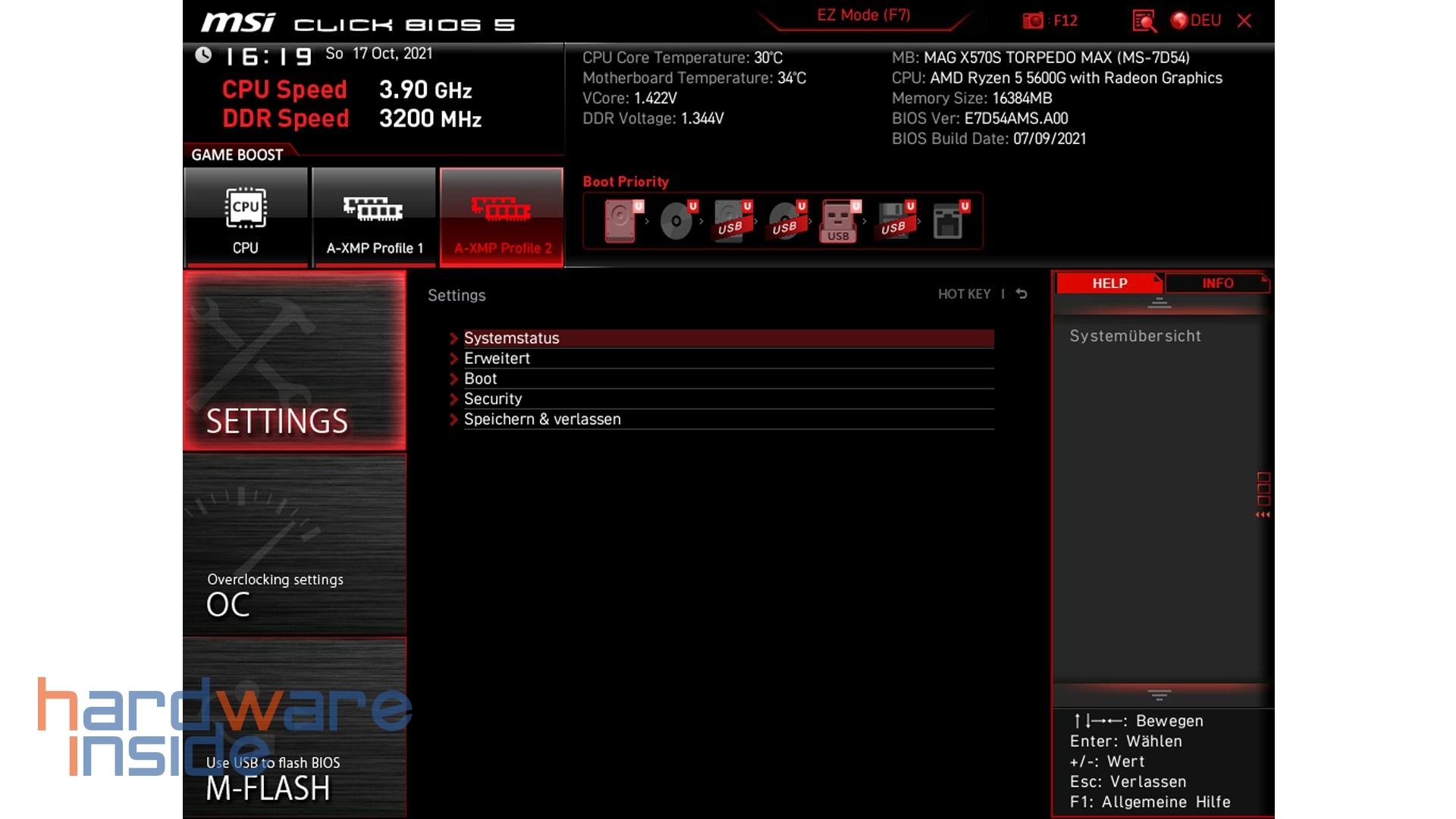The width and height of the screenshot is (1456, 819).
Task: Select the network boot device icon
Action: pyautogui.click(x=950, y=221)
